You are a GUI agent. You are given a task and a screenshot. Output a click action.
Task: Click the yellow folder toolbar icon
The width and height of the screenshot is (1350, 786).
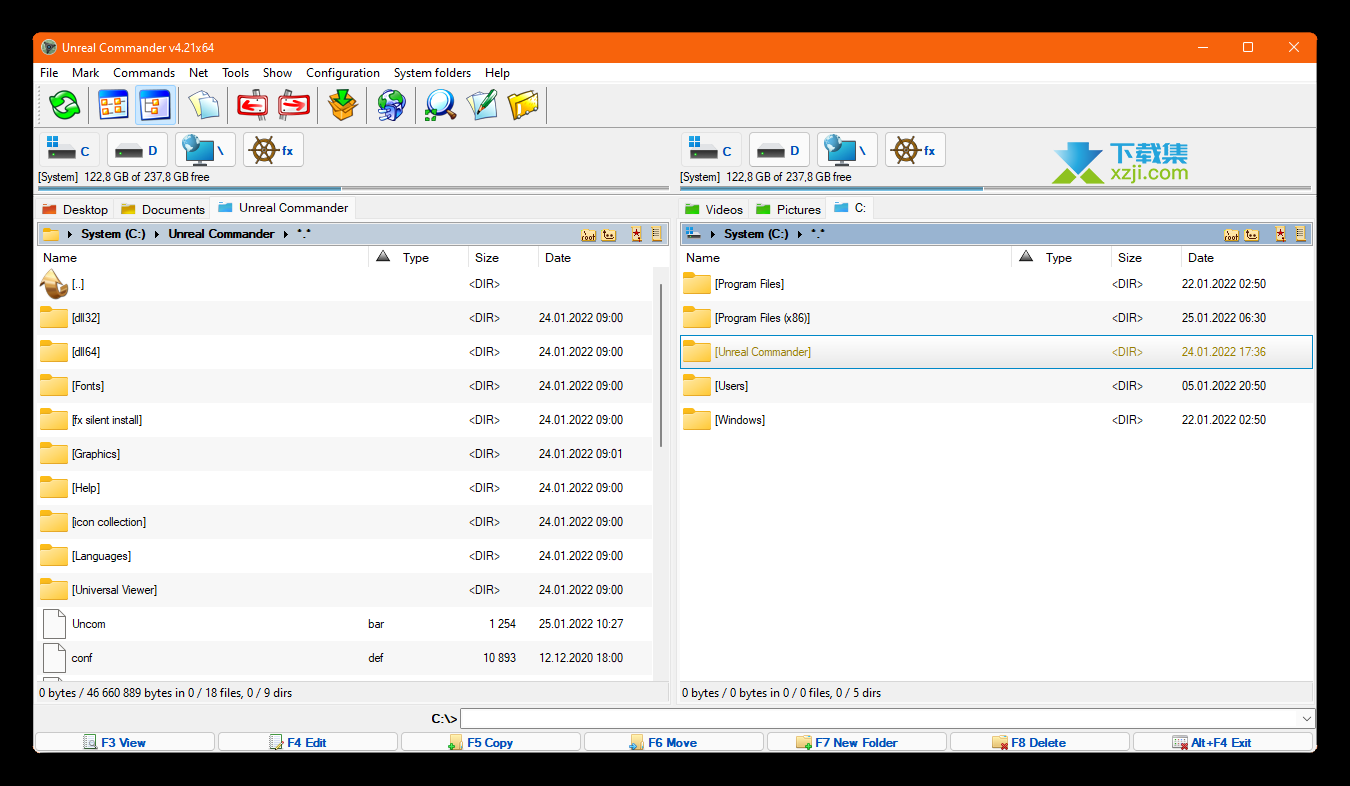[x=523, y=104]
